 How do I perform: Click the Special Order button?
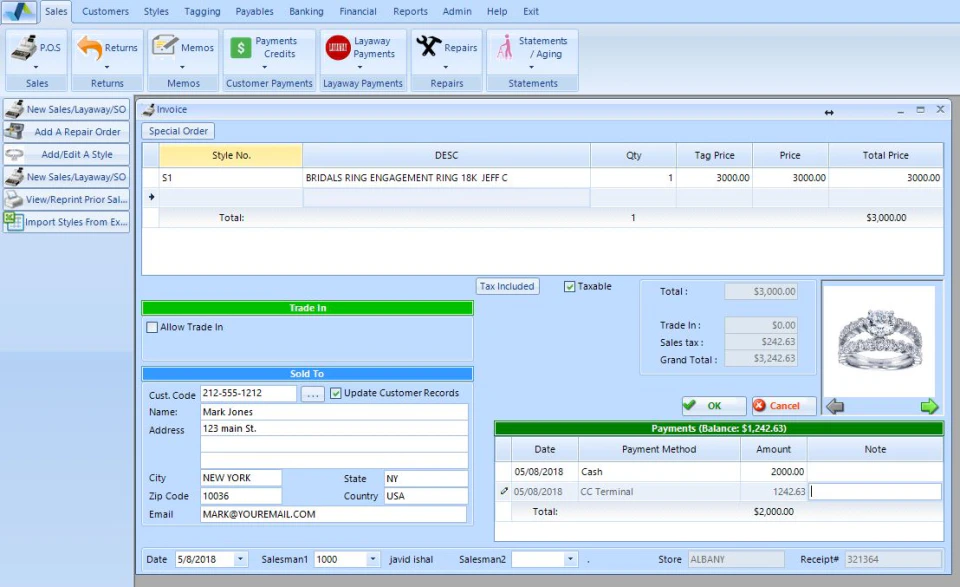tap(179, 131)
